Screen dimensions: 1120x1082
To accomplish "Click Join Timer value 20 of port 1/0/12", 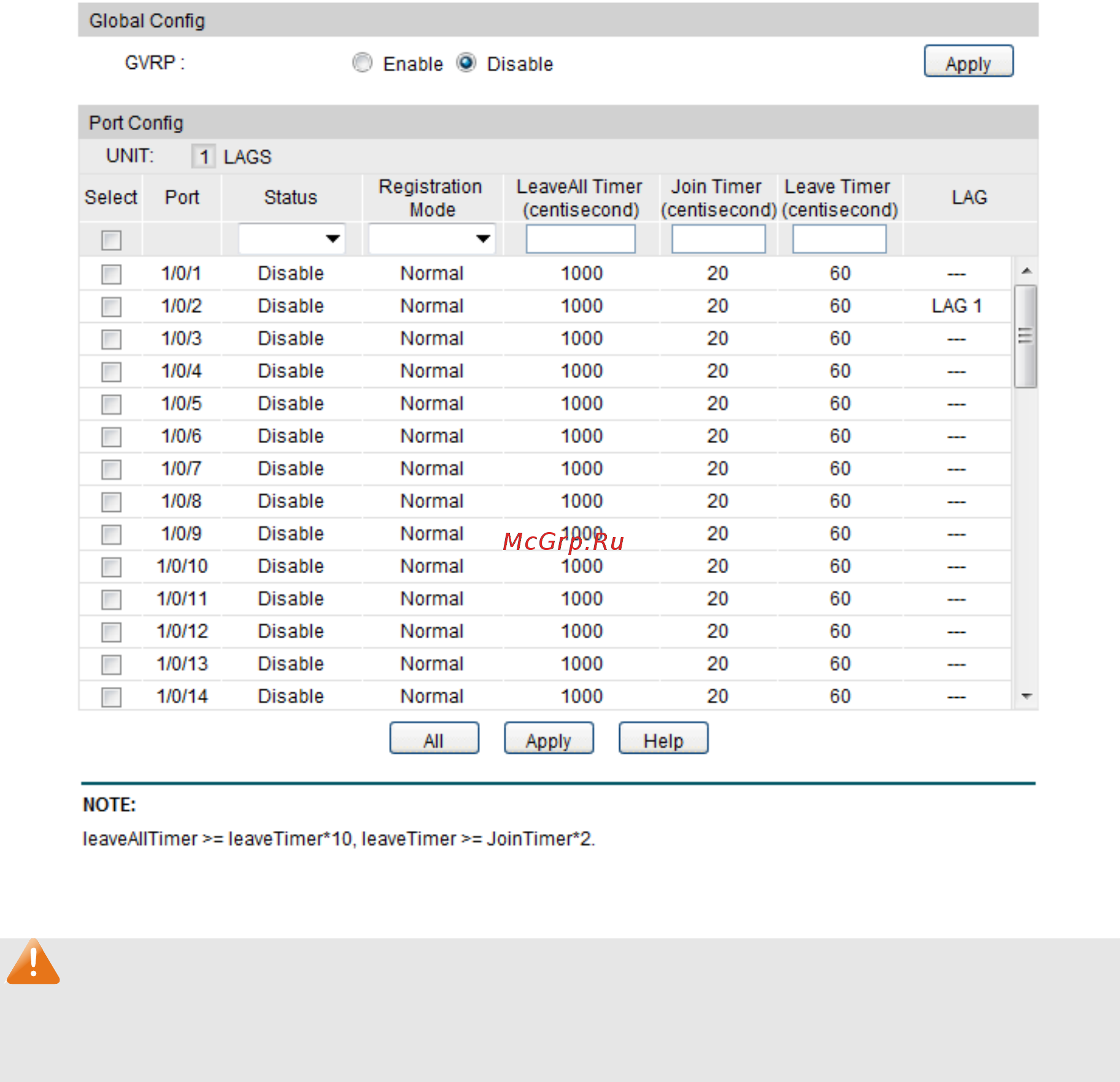I will coord(717,631).
